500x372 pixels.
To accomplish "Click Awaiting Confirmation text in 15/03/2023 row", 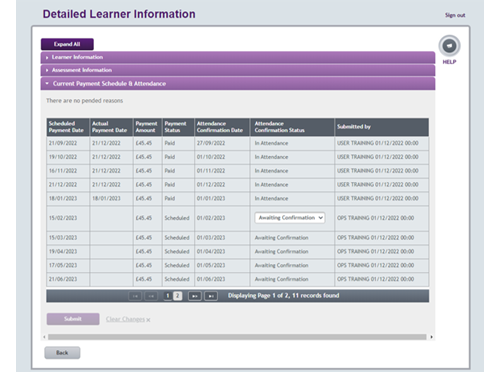I will (x=281, y=238).
